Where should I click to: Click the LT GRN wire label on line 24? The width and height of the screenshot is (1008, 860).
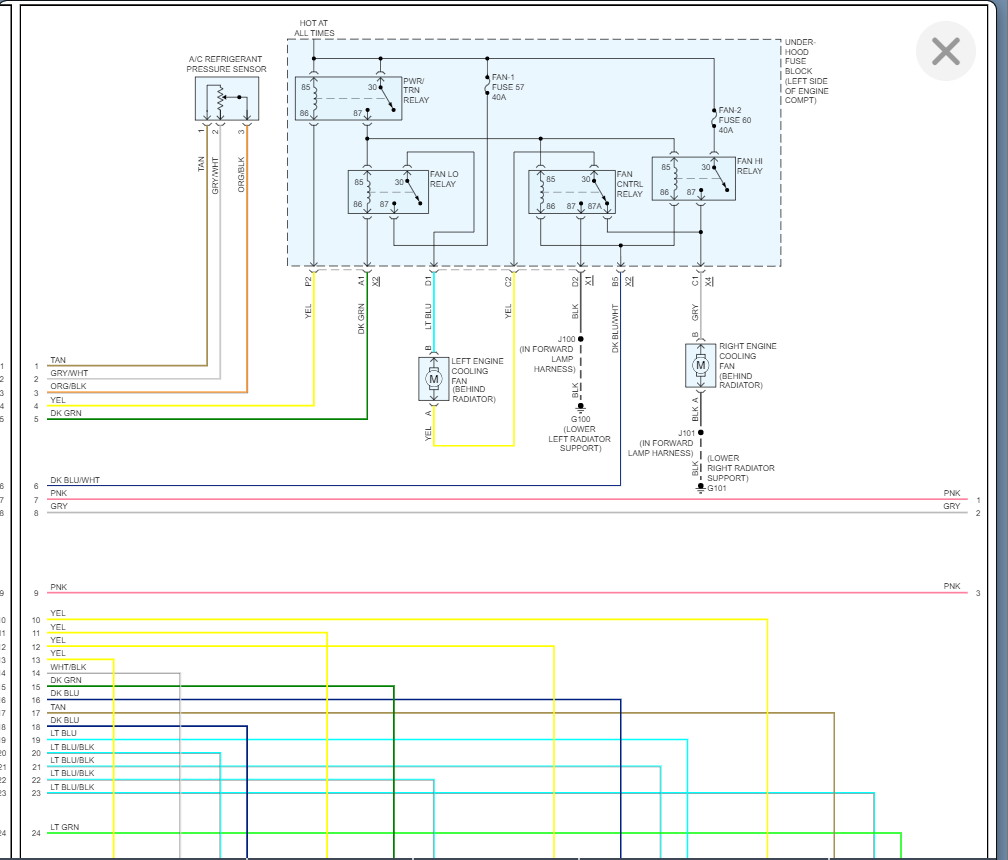[64, 827]
